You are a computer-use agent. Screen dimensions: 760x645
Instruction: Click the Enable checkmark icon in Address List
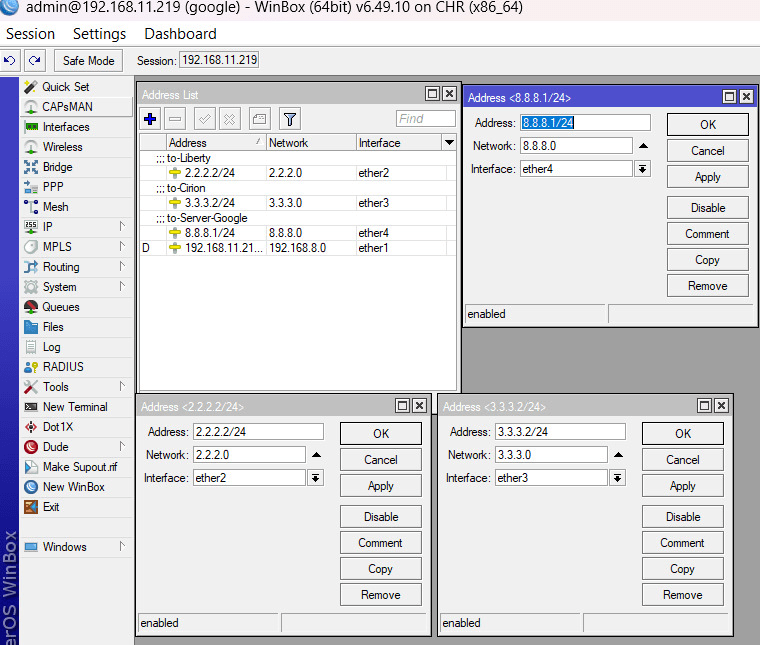coord(205,119)
